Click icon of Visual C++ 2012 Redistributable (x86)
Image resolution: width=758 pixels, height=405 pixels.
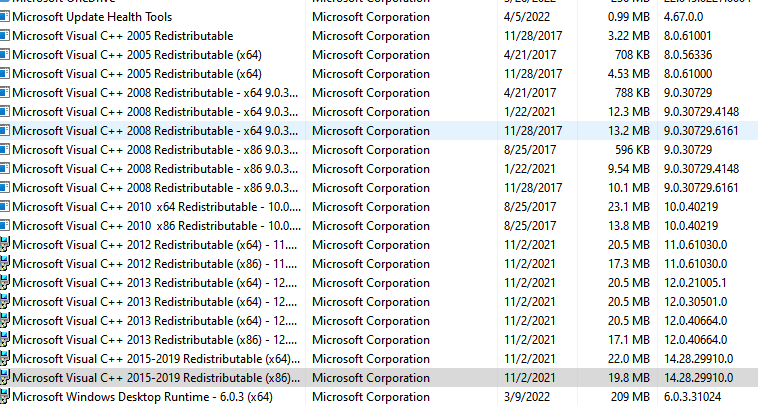4,264
